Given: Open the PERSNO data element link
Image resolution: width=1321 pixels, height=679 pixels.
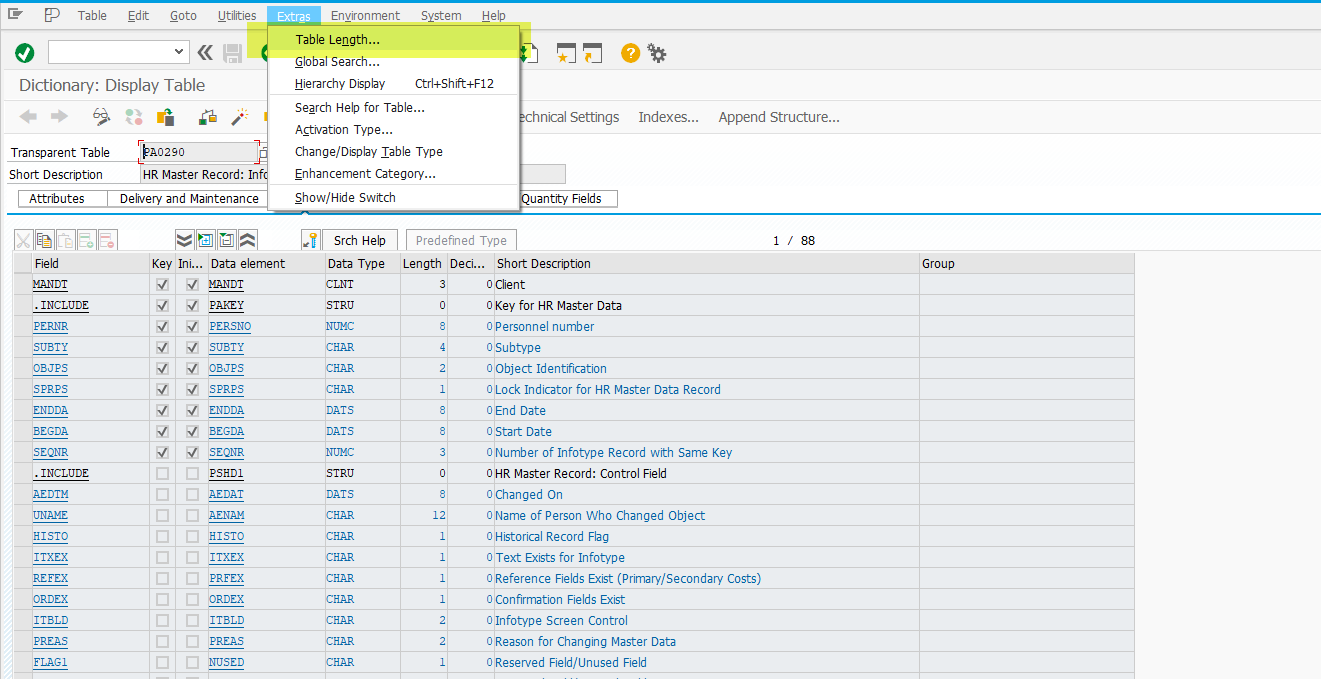Looking at the screenshot, I should pos(230,327).
